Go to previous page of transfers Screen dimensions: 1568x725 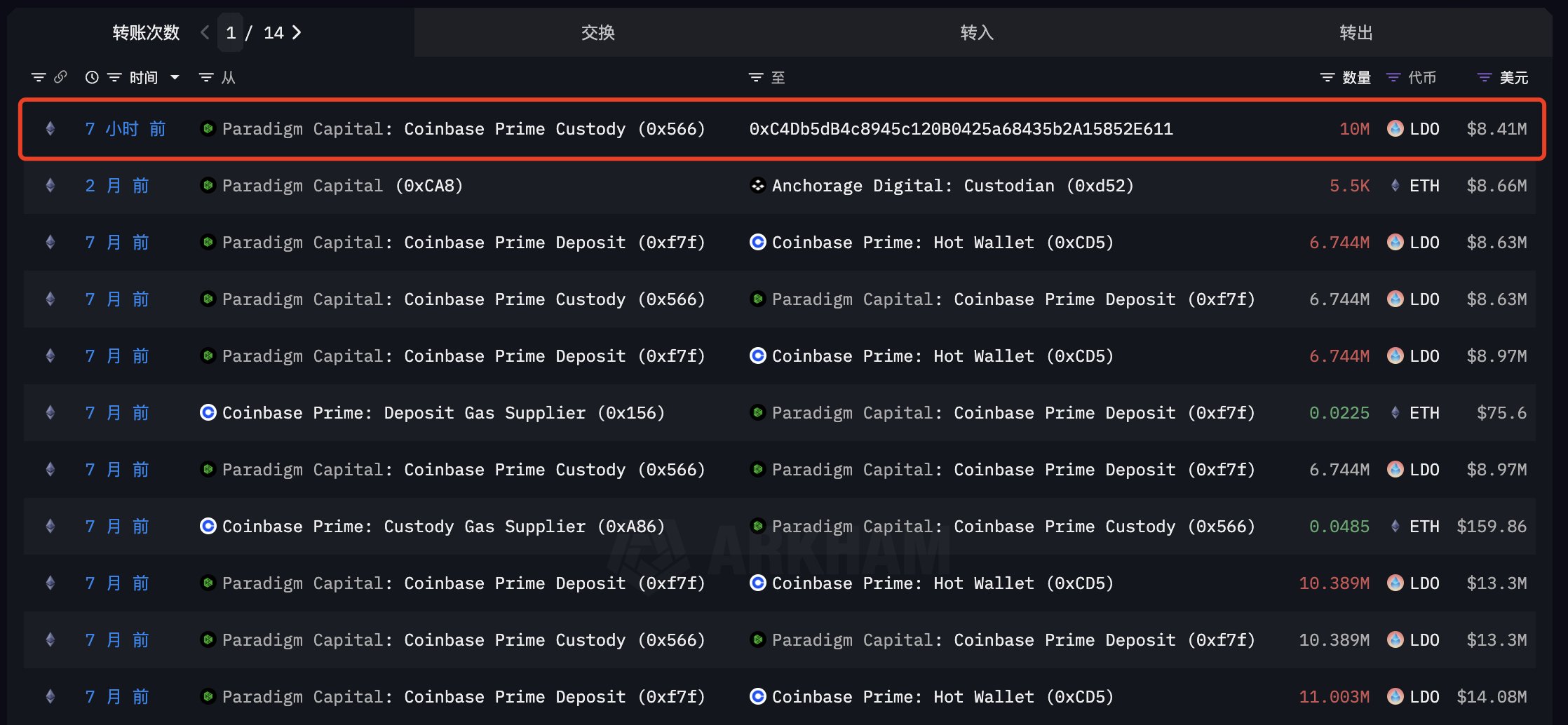205,32
